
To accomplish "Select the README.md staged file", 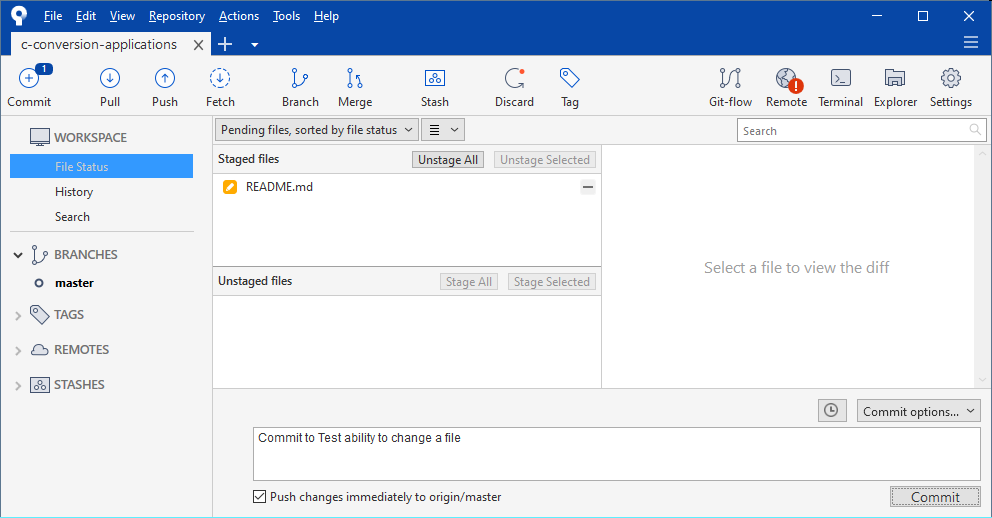I will click(x=407, y=187).
